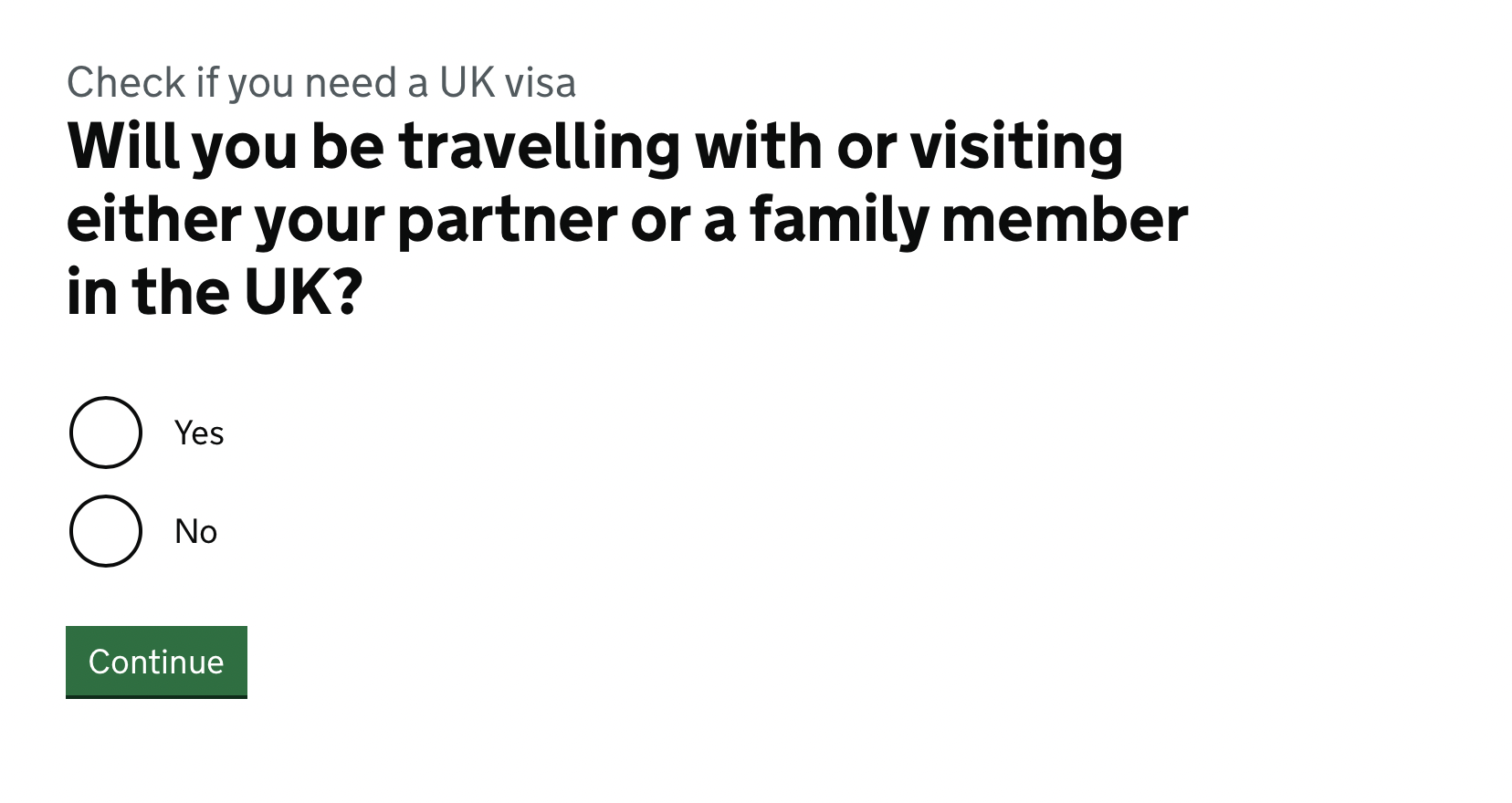The width and height of the screenshot is (1512, 803).
Task: Click the 'UK visa' text in the caption
Action: coord(508,83)
